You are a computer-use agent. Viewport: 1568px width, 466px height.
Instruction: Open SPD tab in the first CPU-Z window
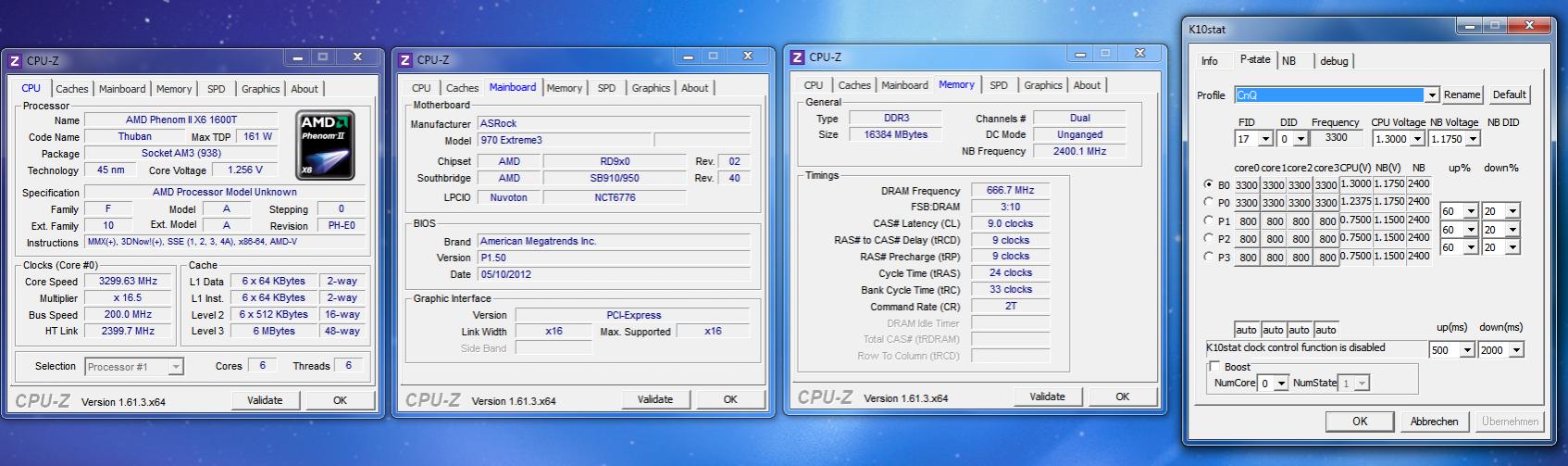pos(216,89)
